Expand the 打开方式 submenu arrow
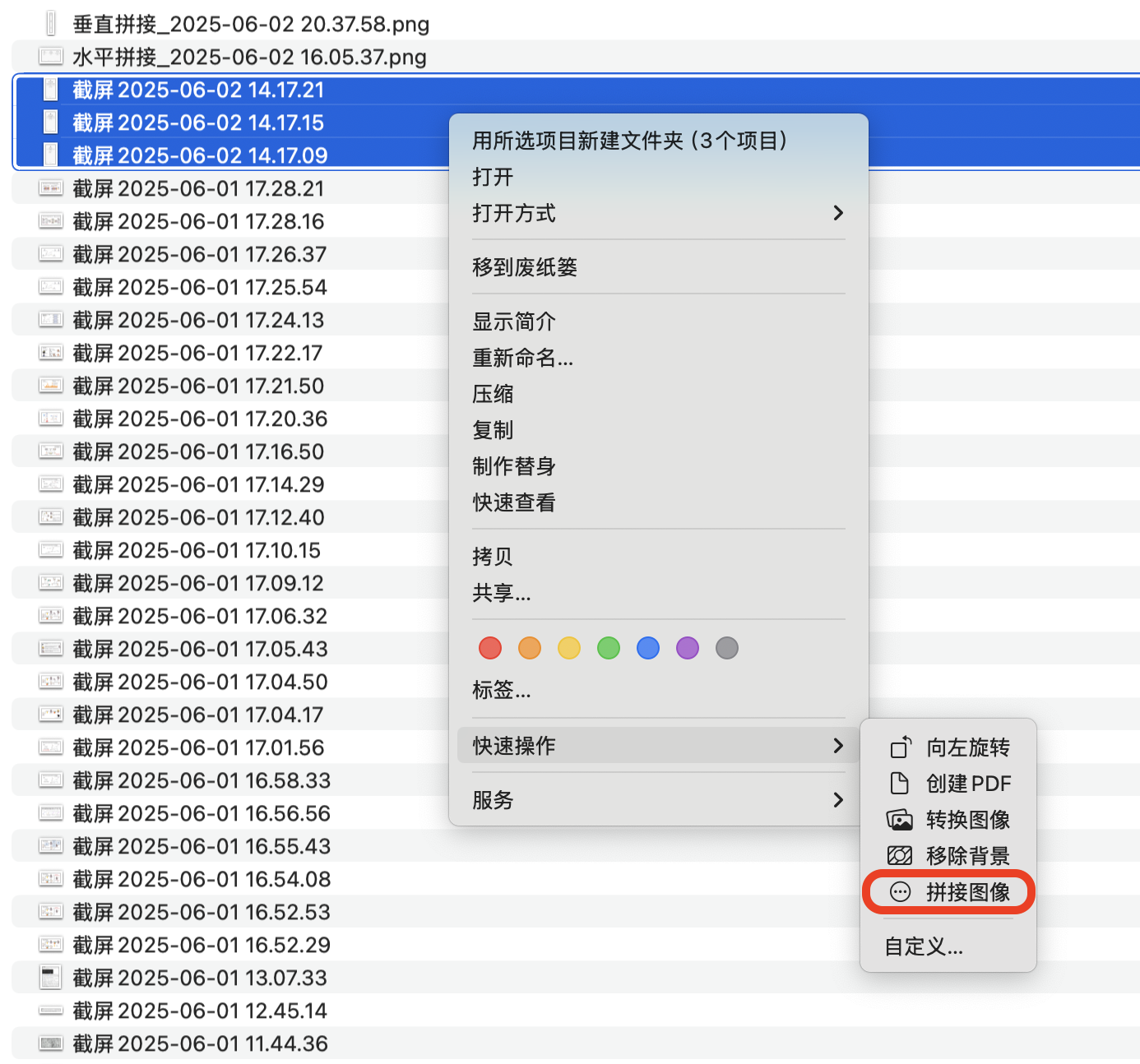The height and width of the screenshot is (1064, 1140). coord(837,213)
